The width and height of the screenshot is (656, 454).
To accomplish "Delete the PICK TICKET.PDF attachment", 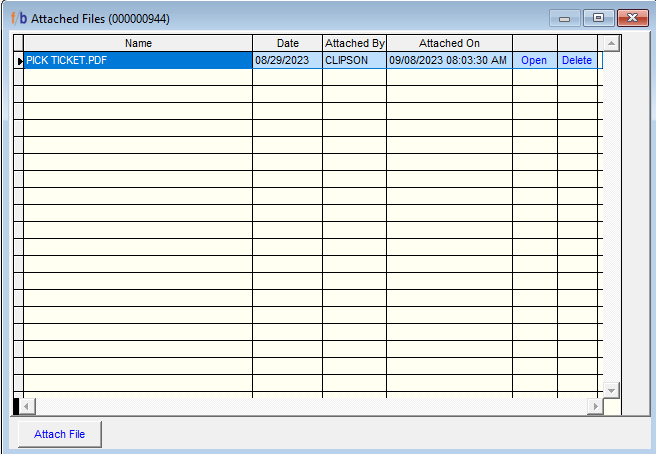I will [x=576, y=60].
